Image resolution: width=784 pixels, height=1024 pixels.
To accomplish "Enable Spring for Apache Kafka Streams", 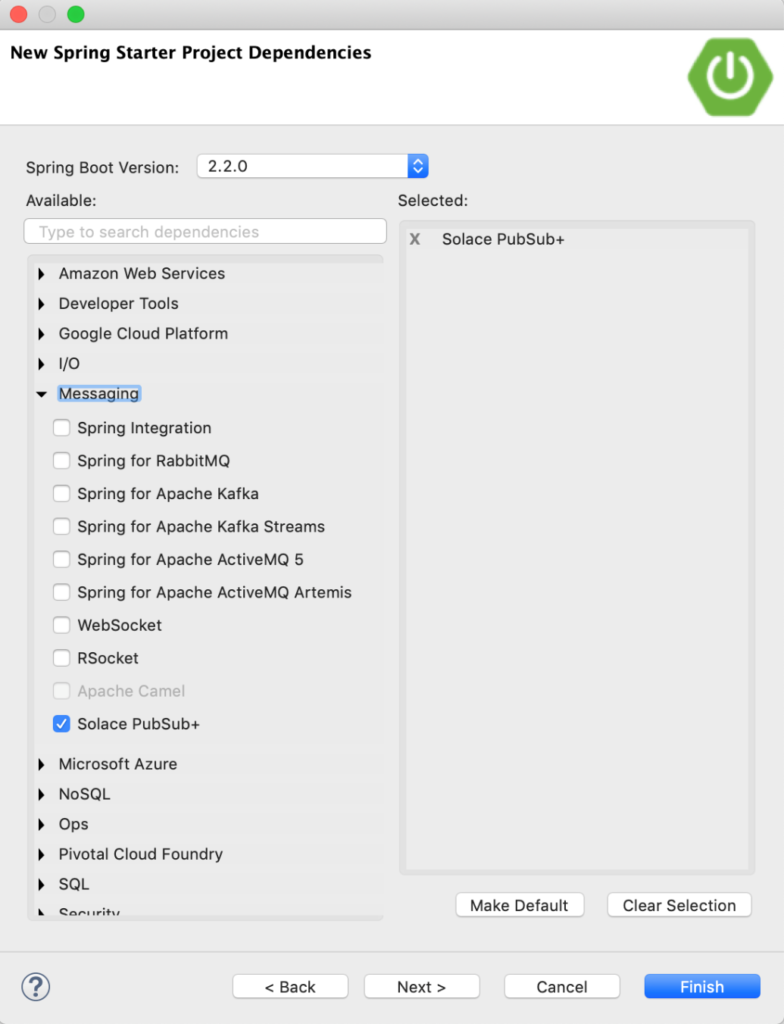I will click(61, 526).
